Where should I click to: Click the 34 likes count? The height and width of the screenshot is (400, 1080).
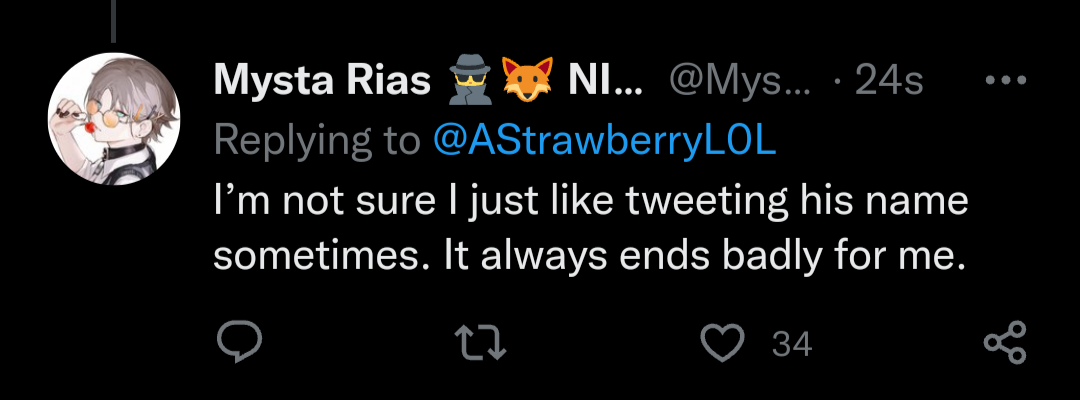792,345
